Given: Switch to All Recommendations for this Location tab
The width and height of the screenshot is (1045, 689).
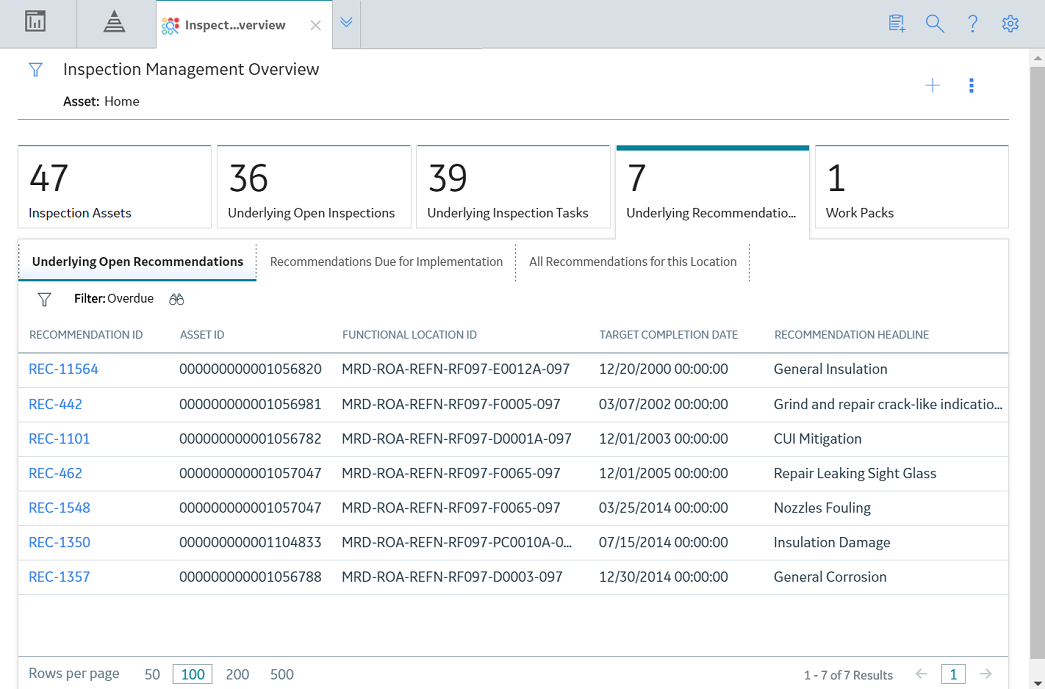Looking at the screenshot, I should coord(632,262).
